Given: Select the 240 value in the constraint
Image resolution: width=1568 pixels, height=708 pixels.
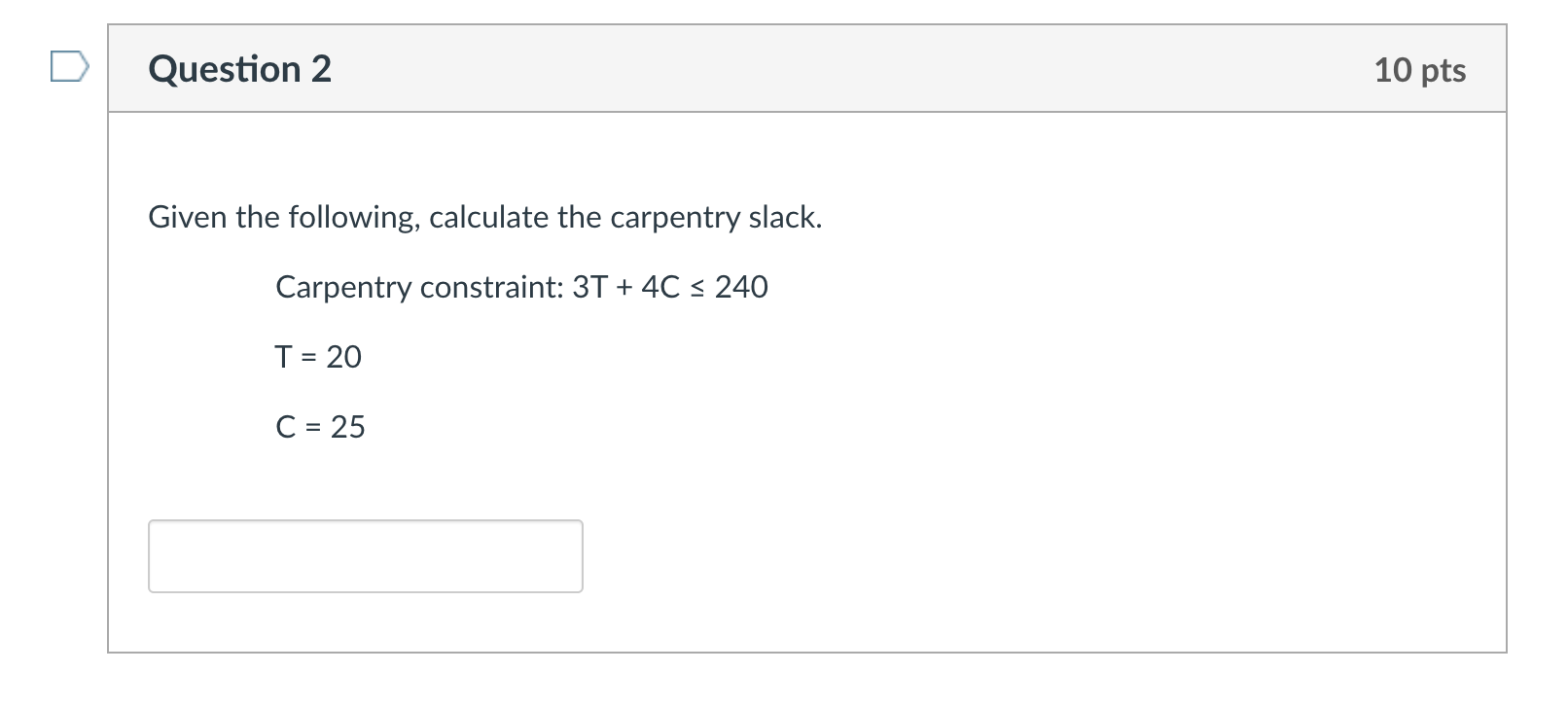Looking at the screenshot, I should pyautogui.click(x=742, y=287).
